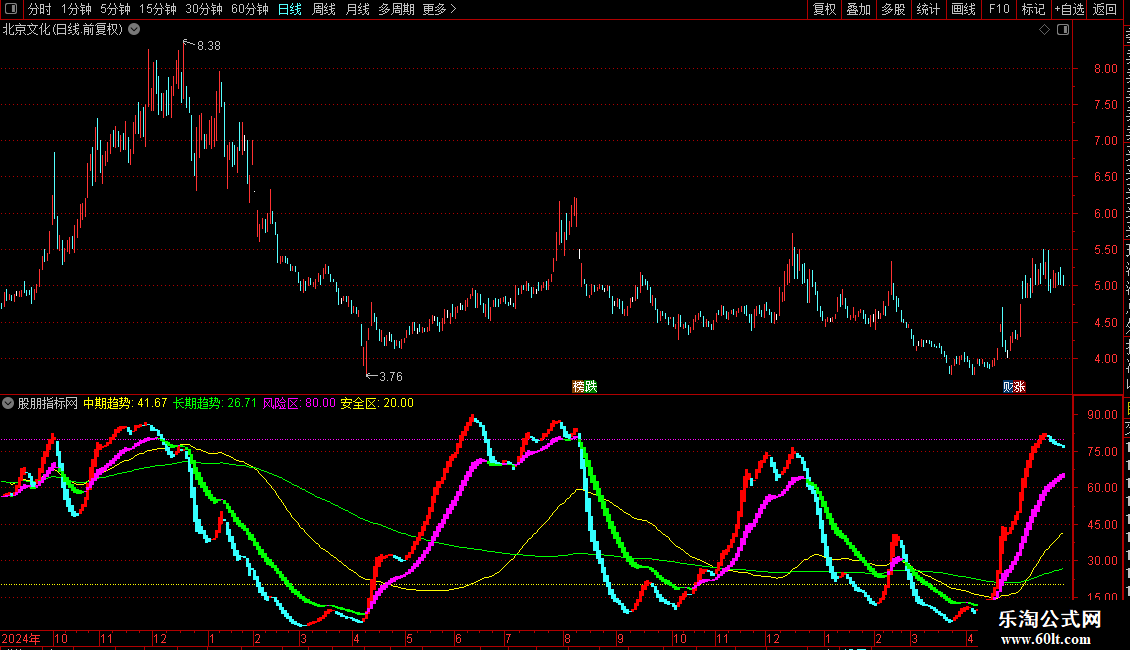Click the 叠加 overlay button
This screenshot has width=1130, height=650.
tap(858, 9)
